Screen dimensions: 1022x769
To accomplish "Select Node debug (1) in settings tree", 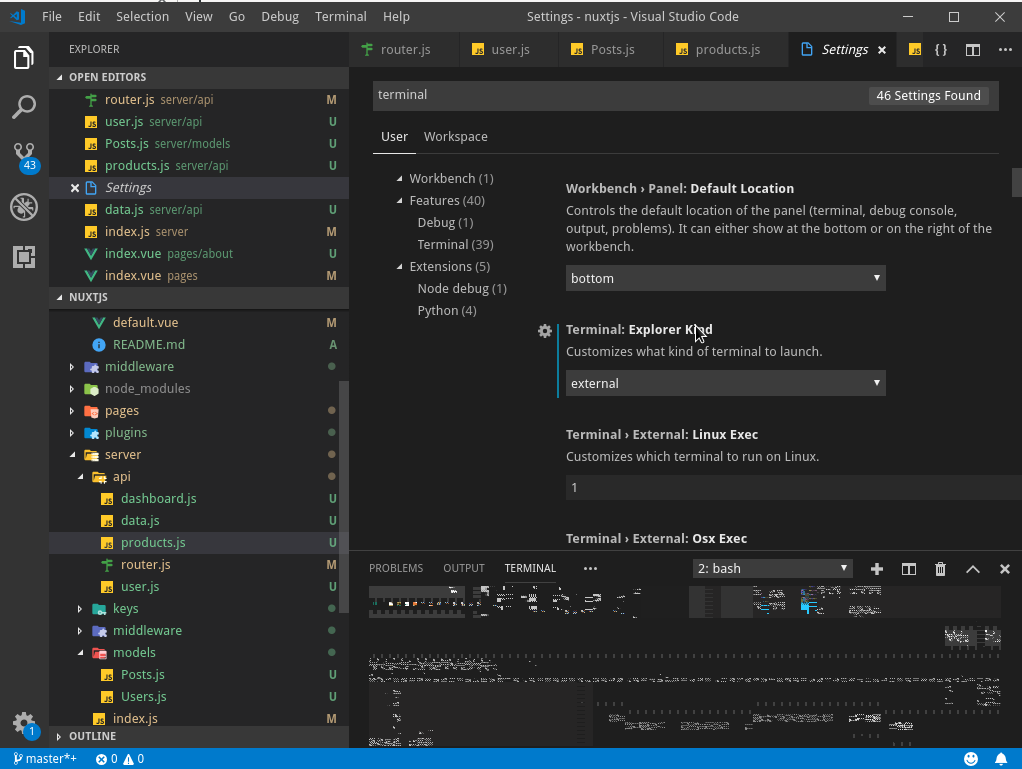I will [x=461, y=289].
